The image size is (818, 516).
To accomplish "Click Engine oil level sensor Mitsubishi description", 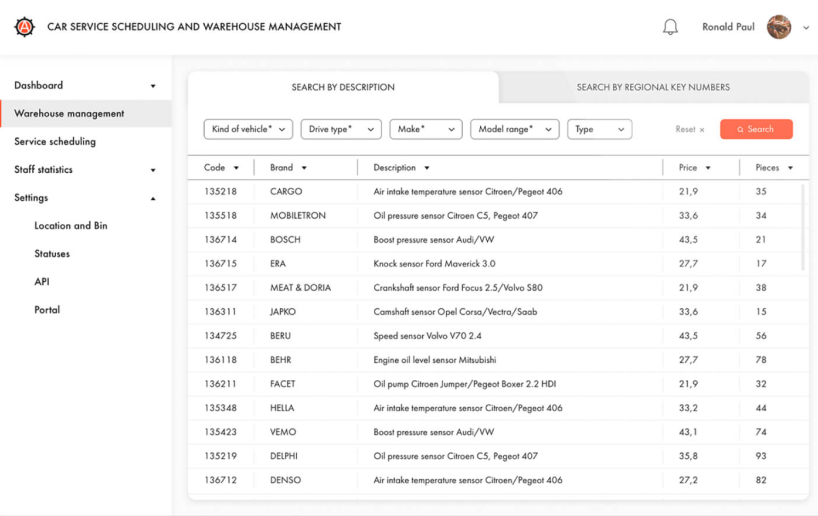I will [x=435, y=360].
